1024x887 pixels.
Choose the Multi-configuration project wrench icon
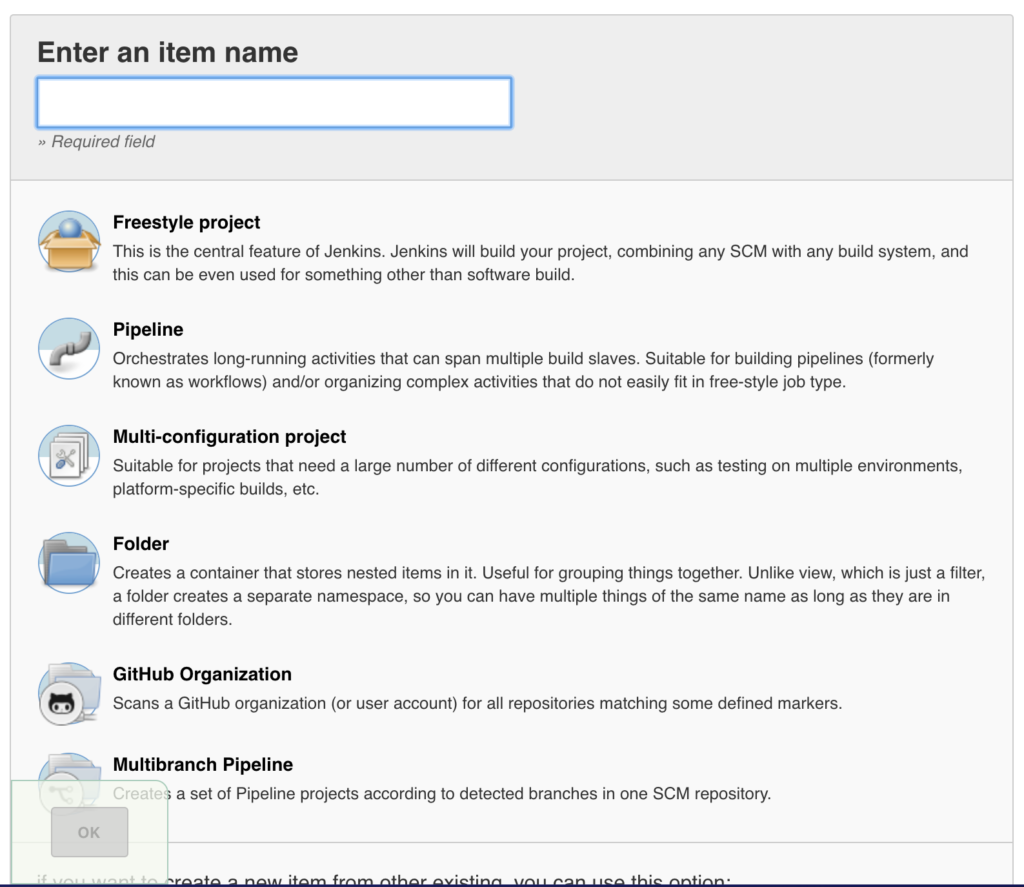(x=69, y=456)
